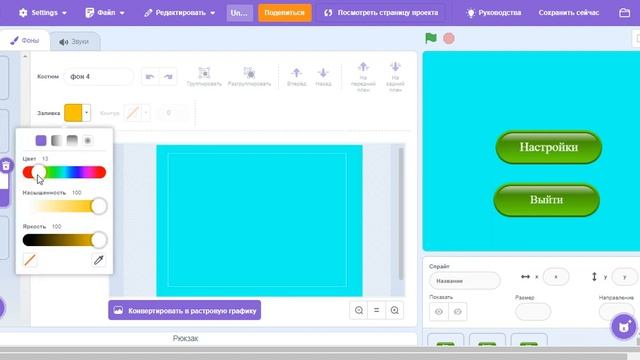Zoom out the paint canvas
The height and width of the screenshot is (360, 640).
point(359,310)
